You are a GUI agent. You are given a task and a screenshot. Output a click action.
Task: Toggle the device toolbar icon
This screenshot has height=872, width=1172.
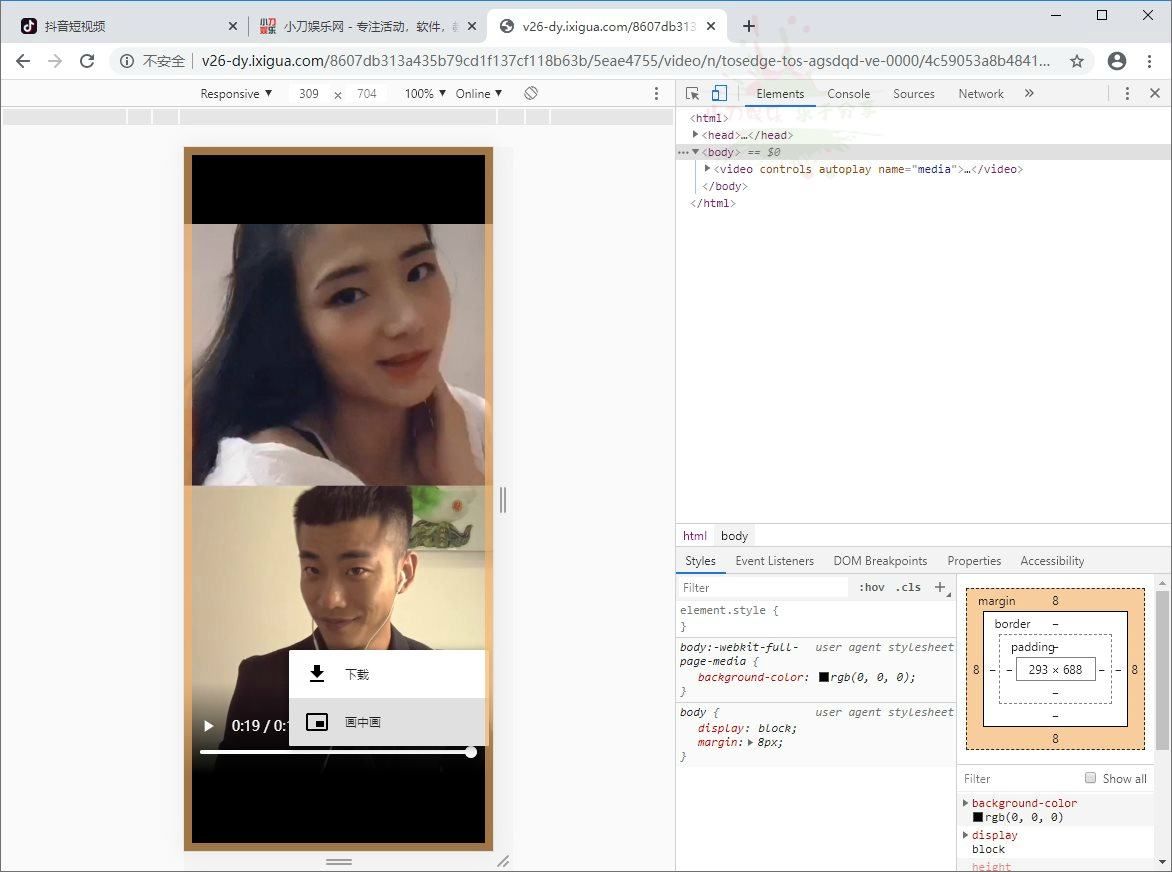tap(718, 93)
